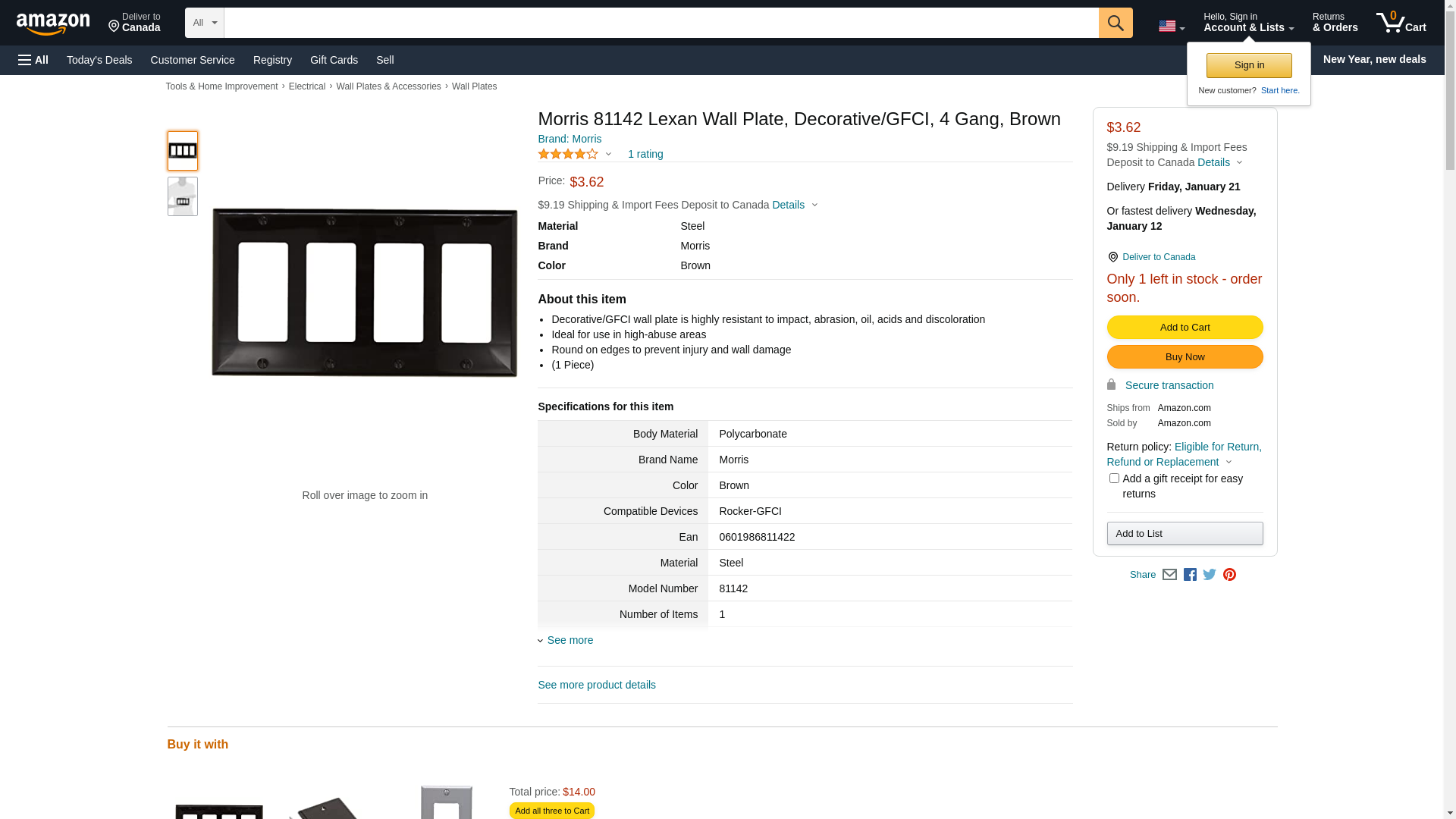The width and height of the screenshot is (1456, 819).
Task: Share product on Facebook
Action: tap(1190, 575)
